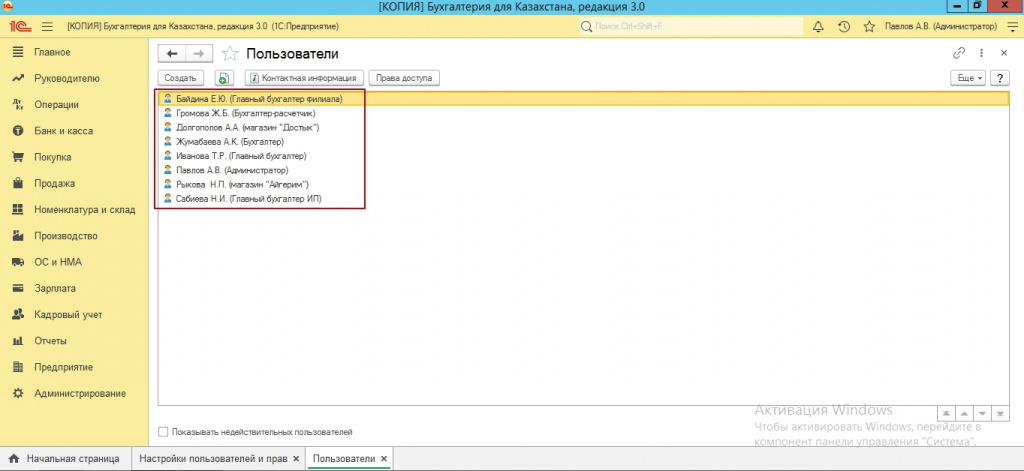Open Павлов А.В. (Администратор) user menu

941,27
